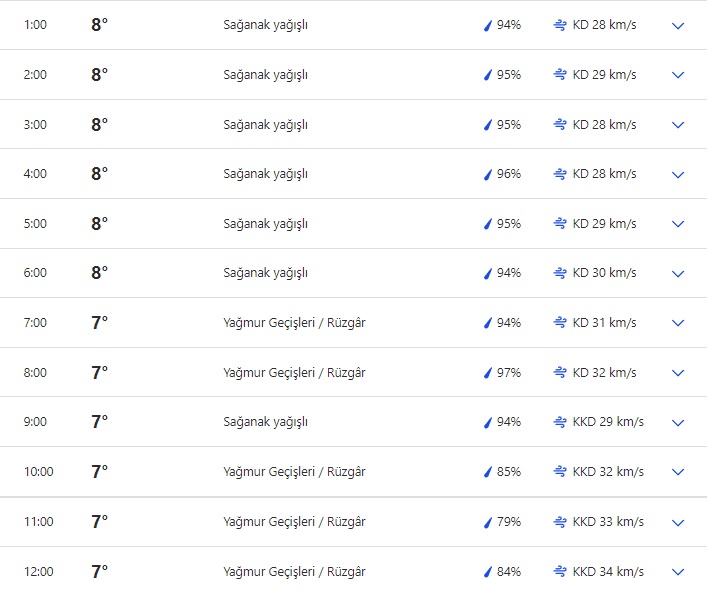Click the KD 31 km/s wind value
The width and height of the screenshot is (707, 593).
[x=604, y=323]
